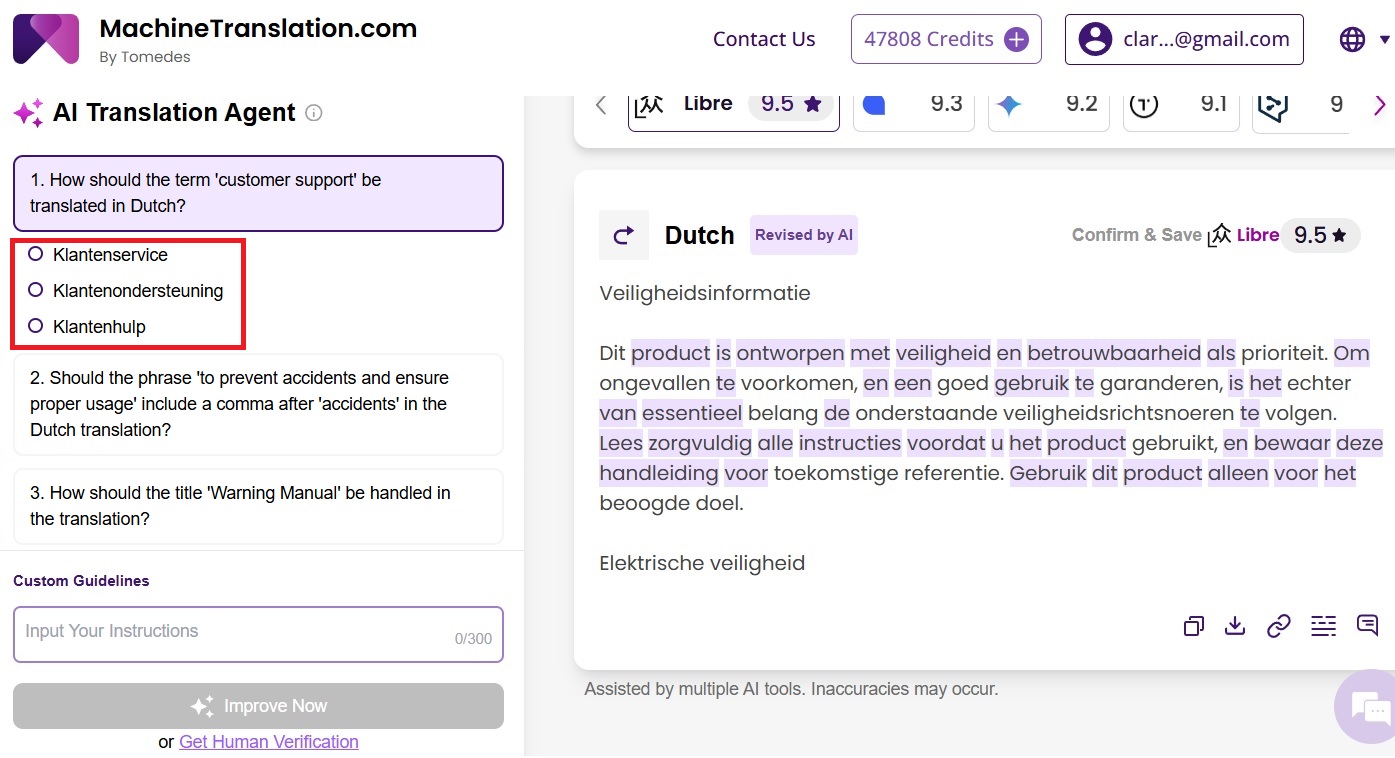The image size is (1395, 758).
Task: Open the comment feedback icon
Action: (x=1367, y=625)
